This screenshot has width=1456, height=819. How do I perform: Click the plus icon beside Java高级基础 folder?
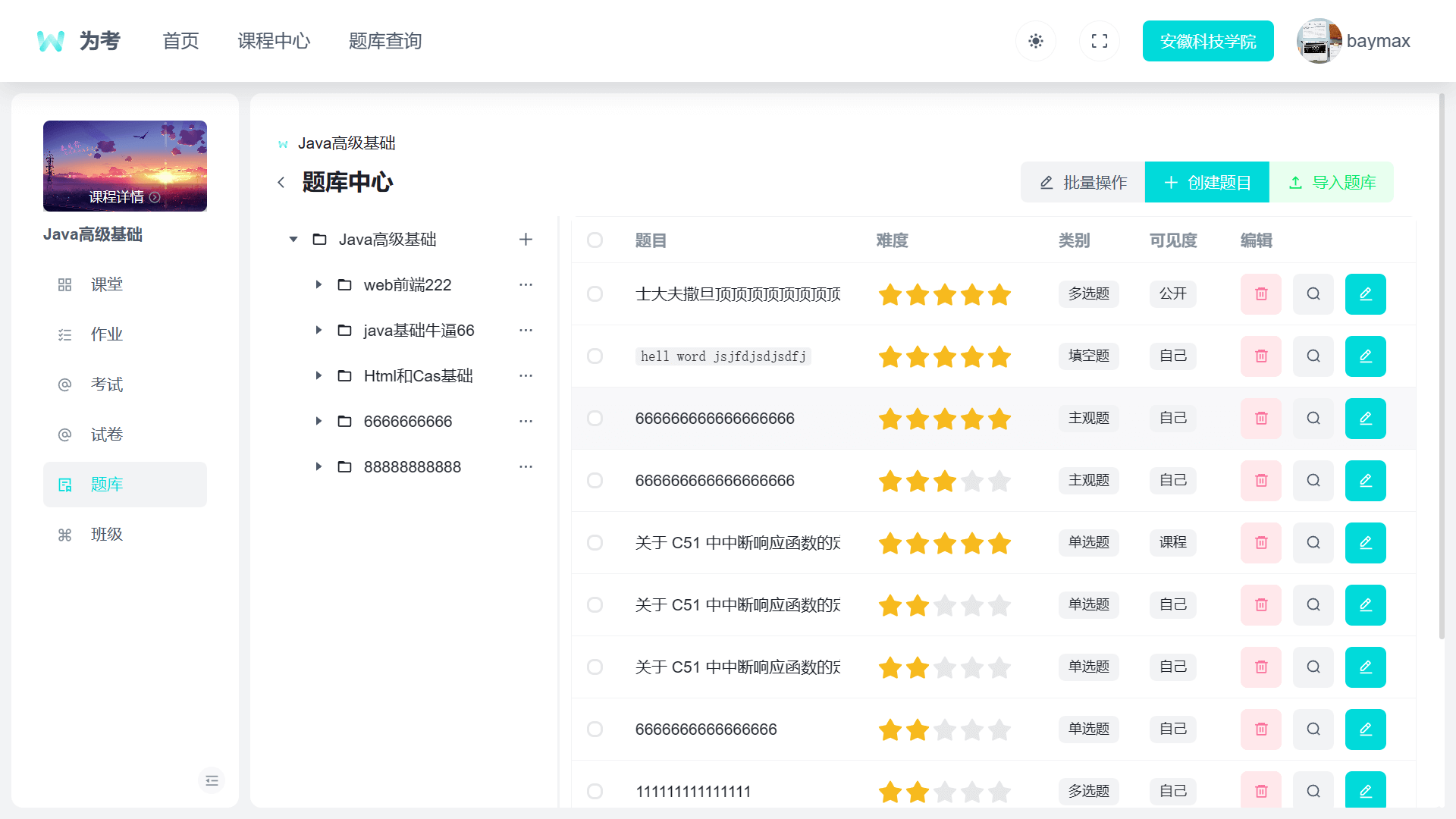(x=526, y=240)
